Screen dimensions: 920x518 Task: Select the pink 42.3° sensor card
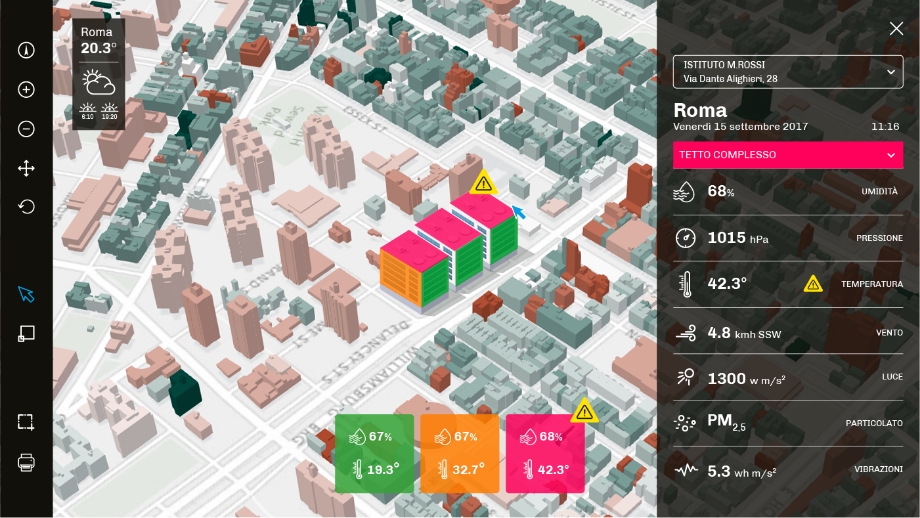coord(545,453)
